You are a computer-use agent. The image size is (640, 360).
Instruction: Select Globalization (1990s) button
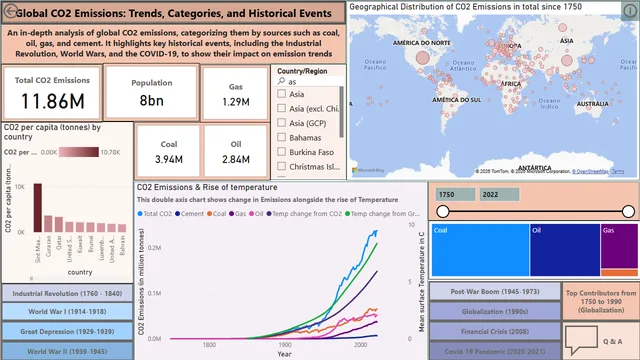(x=495, y=311)
